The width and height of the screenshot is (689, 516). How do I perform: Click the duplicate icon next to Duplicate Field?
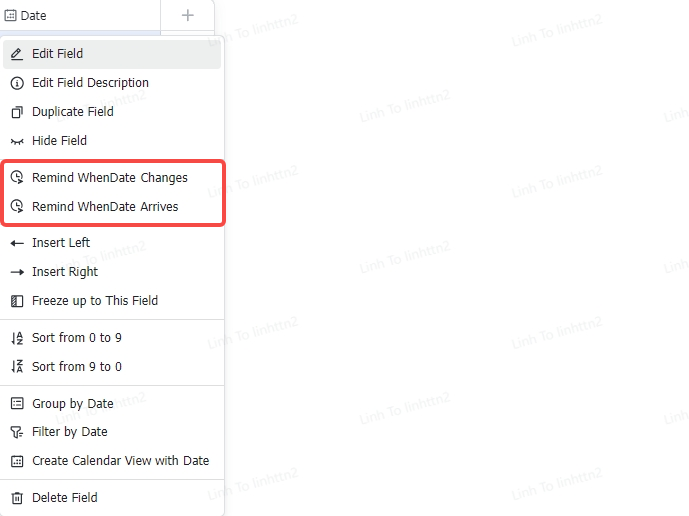tap(16, 112)
